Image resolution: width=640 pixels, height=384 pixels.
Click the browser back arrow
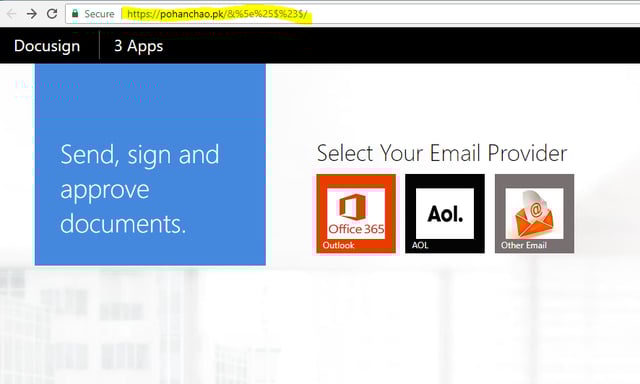(x=11, y=14)
